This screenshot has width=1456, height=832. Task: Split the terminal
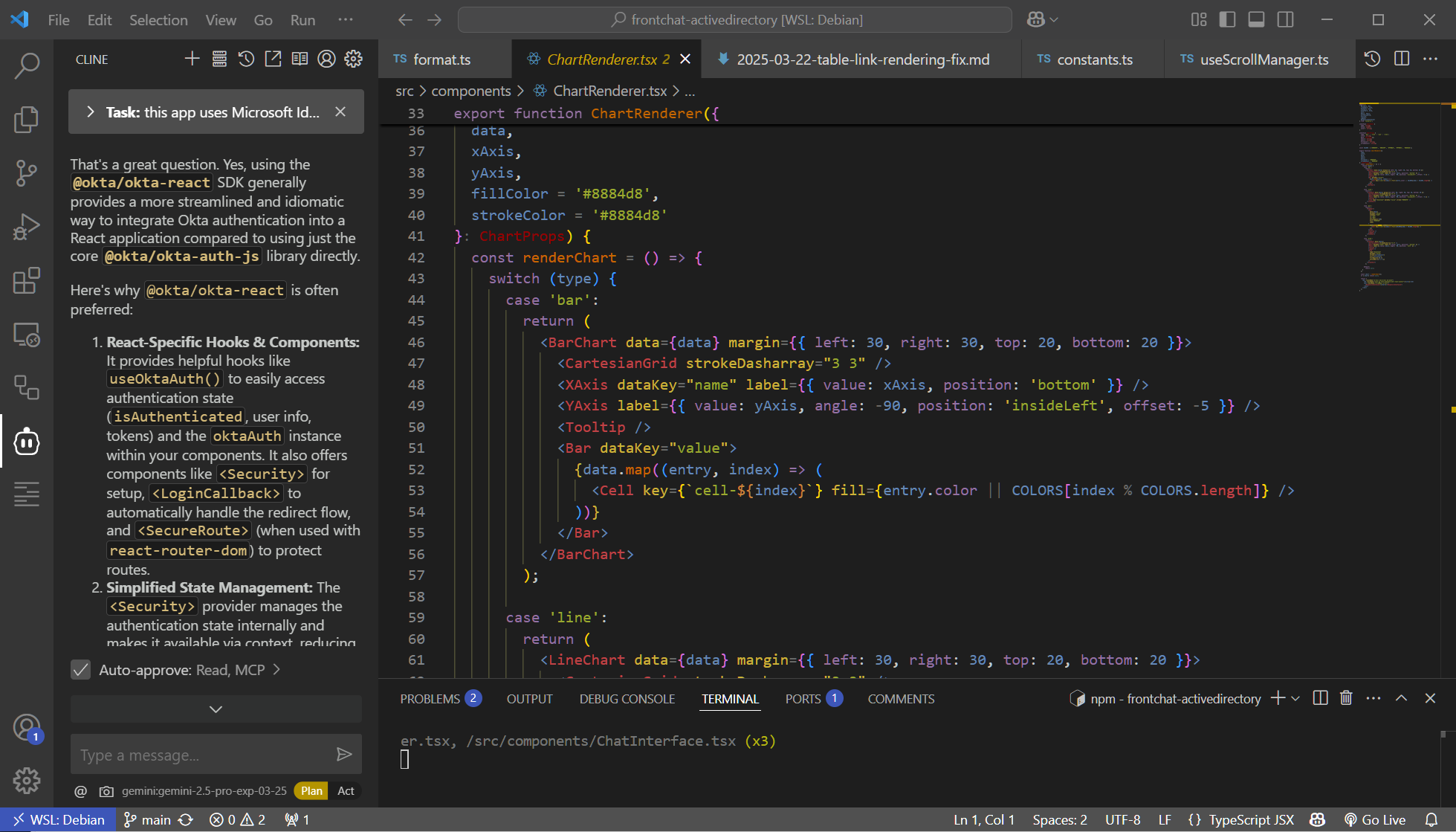[x=1320, y=698]
